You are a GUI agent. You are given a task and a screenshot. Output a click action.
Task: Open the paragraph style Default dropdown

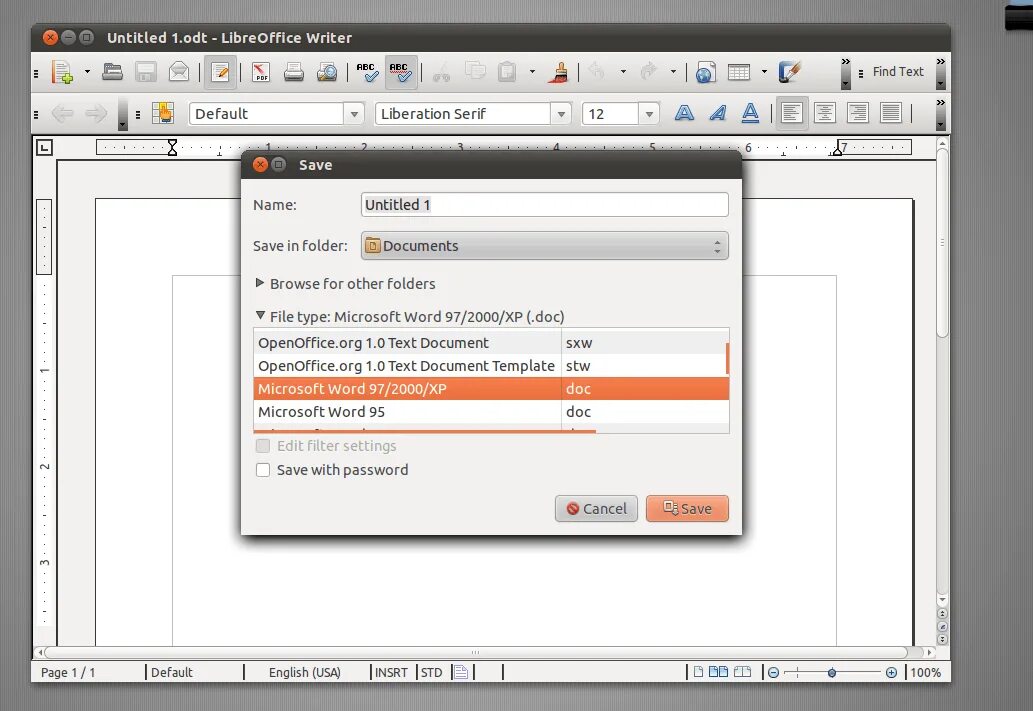[354, 114]
